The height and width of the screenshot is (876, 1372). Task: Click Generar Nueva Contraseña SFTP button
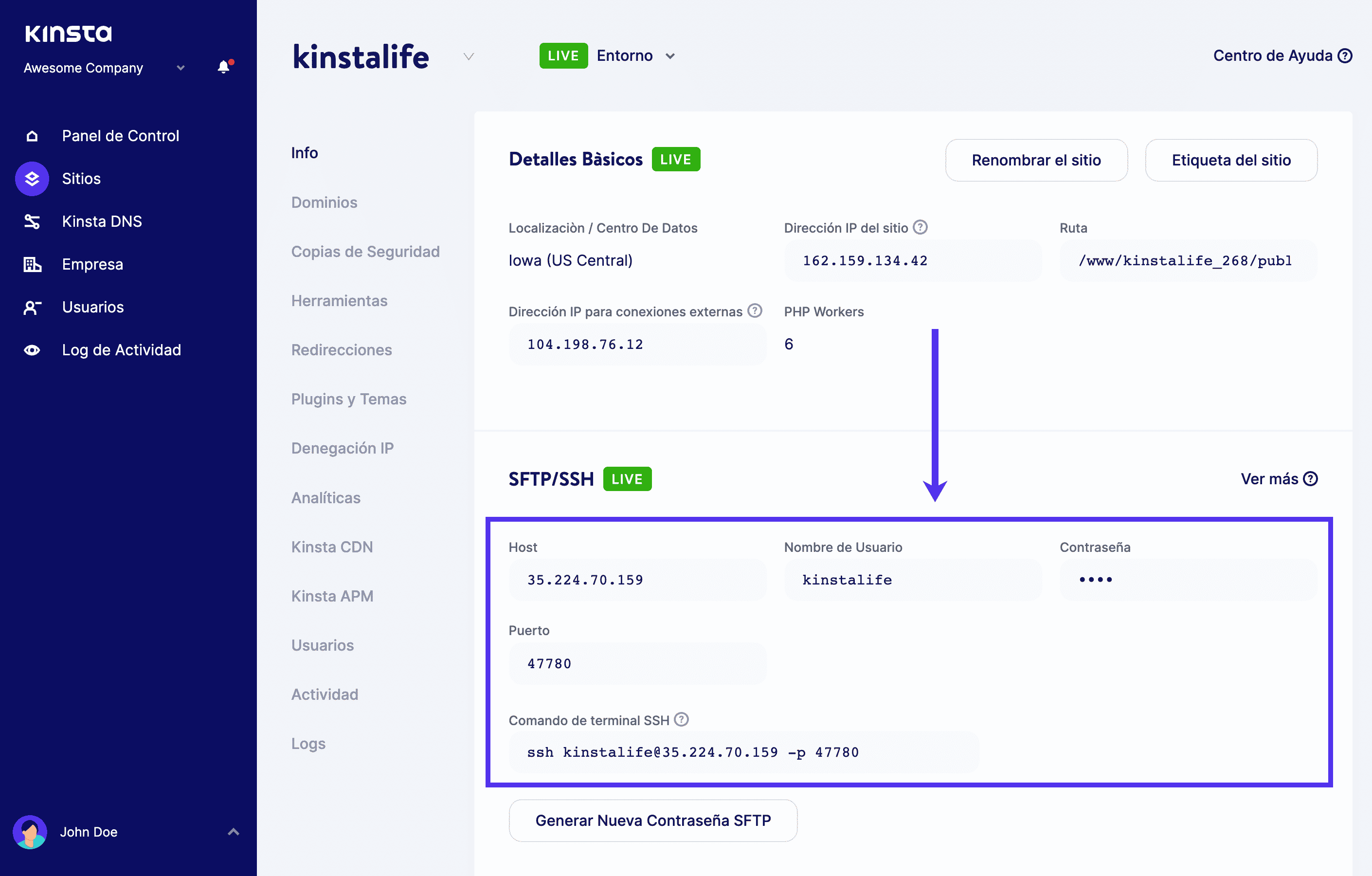pos(653,820)
